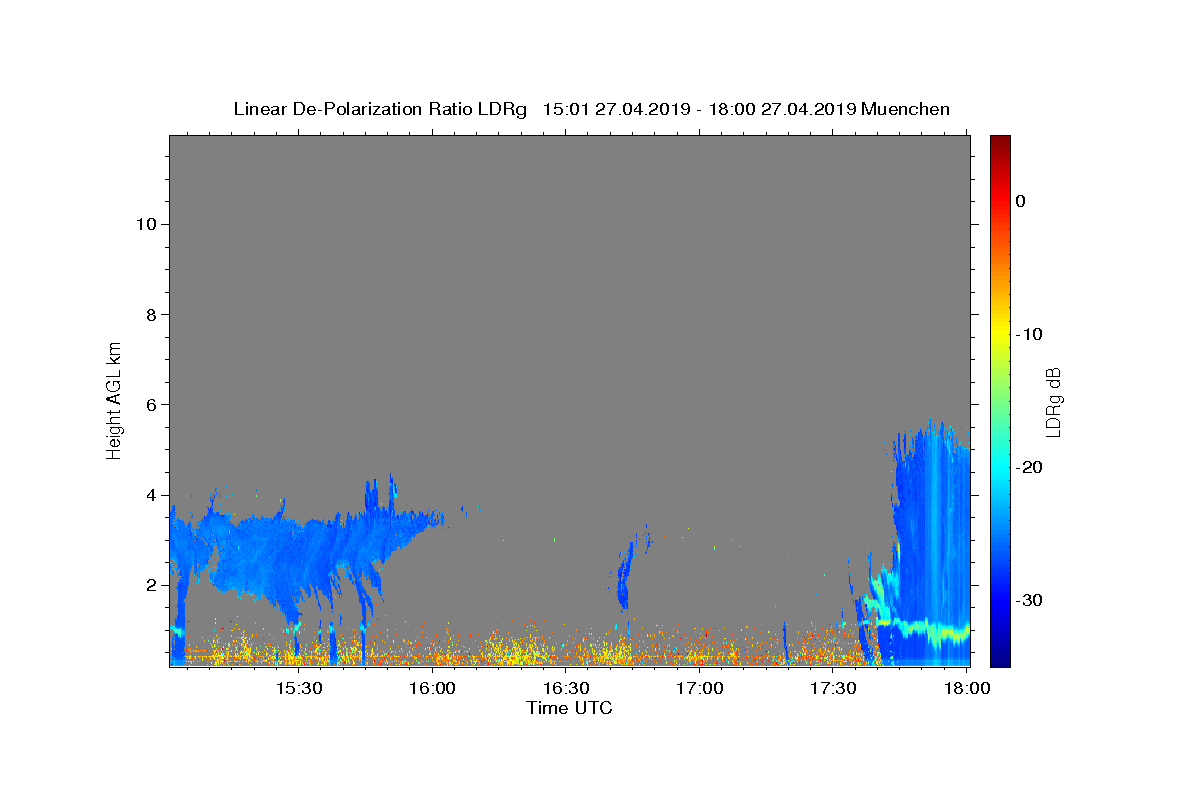Click the plot title 'Linear De-Polarization Ratio LDRg'
Viewport: 1200px width, 800px height.
click(380, 109)
